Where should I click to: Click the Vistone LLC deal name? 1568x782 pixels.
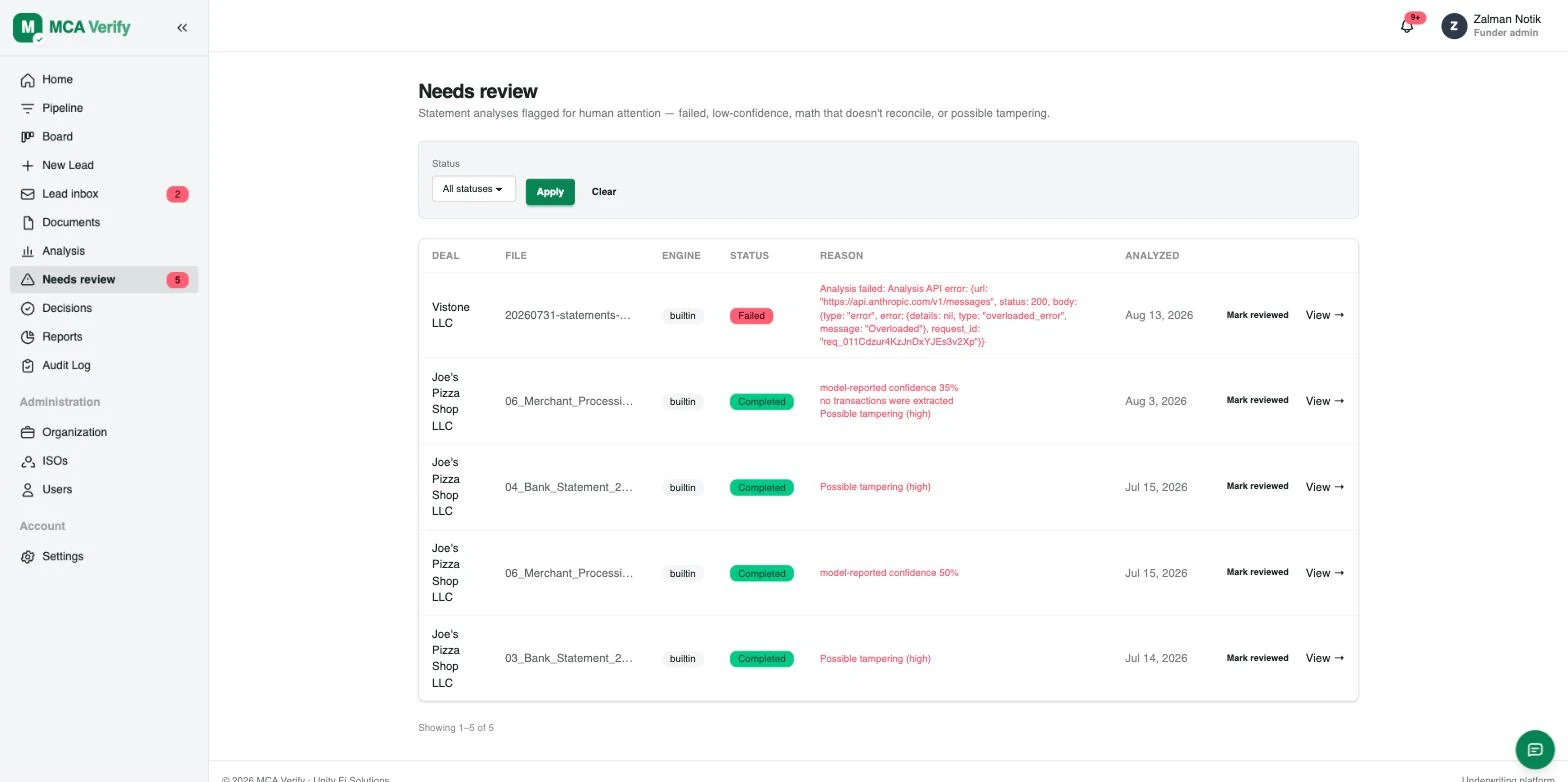[x=450, y=315]
